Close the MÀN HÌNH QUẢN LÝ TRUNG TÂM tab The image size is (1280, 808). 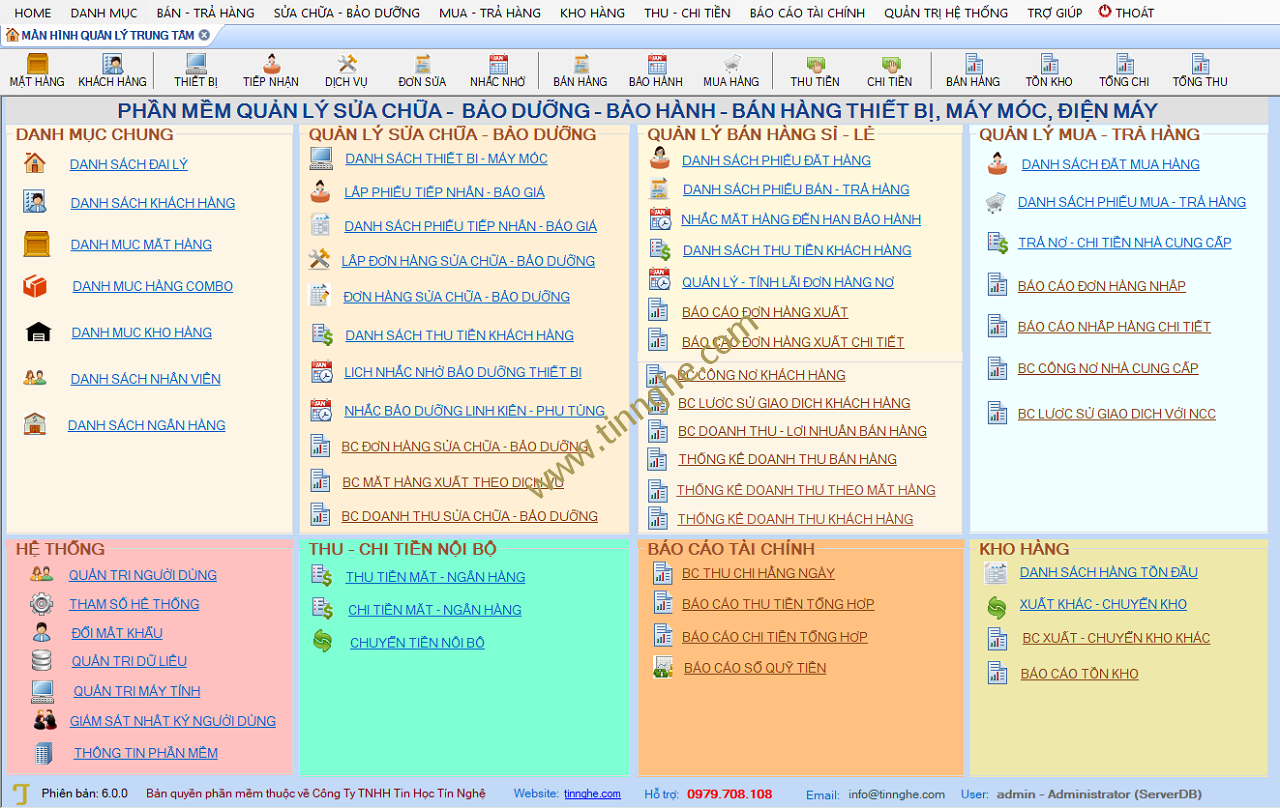(x=204, y=35)
